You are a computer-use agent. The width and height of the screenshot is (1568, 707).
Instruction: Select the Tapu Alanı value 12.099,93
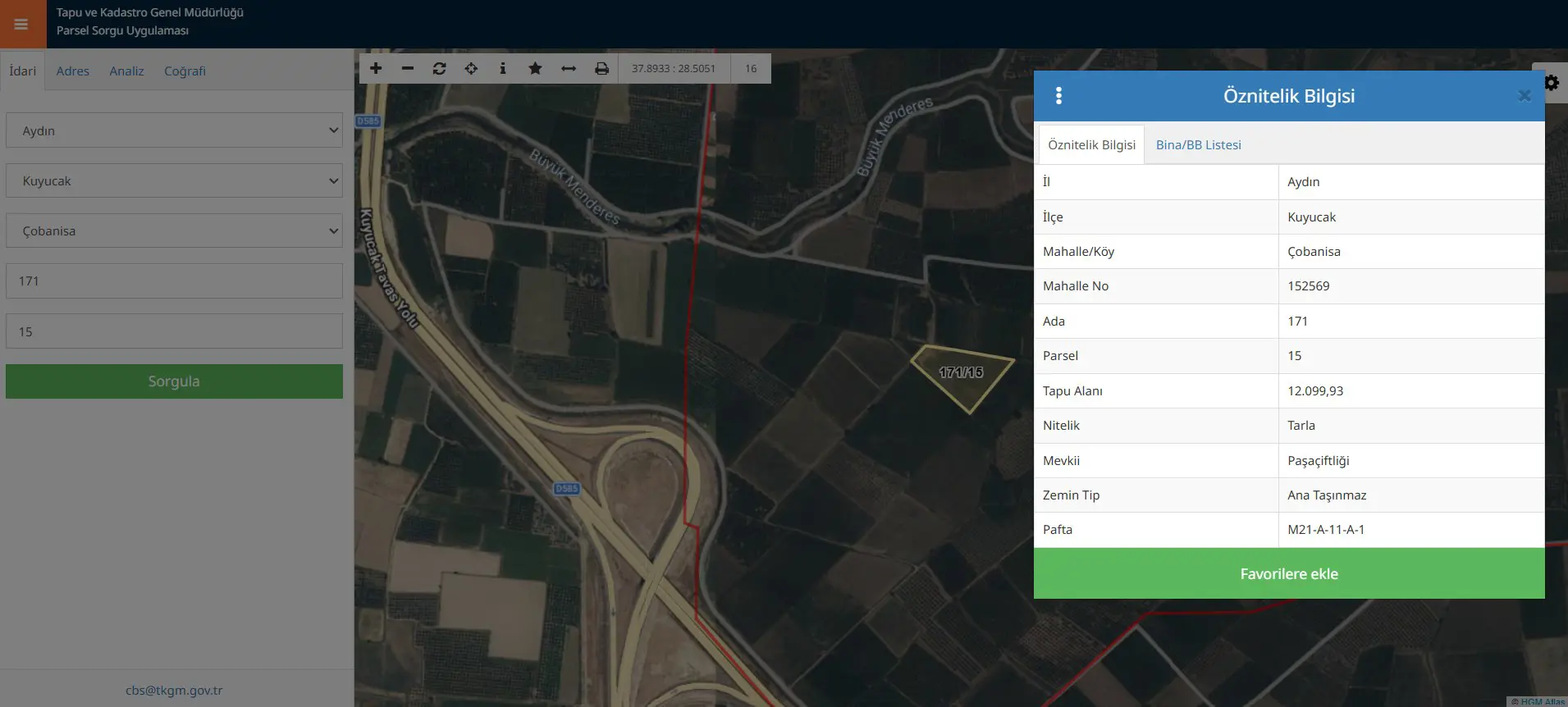point(1315,391)
